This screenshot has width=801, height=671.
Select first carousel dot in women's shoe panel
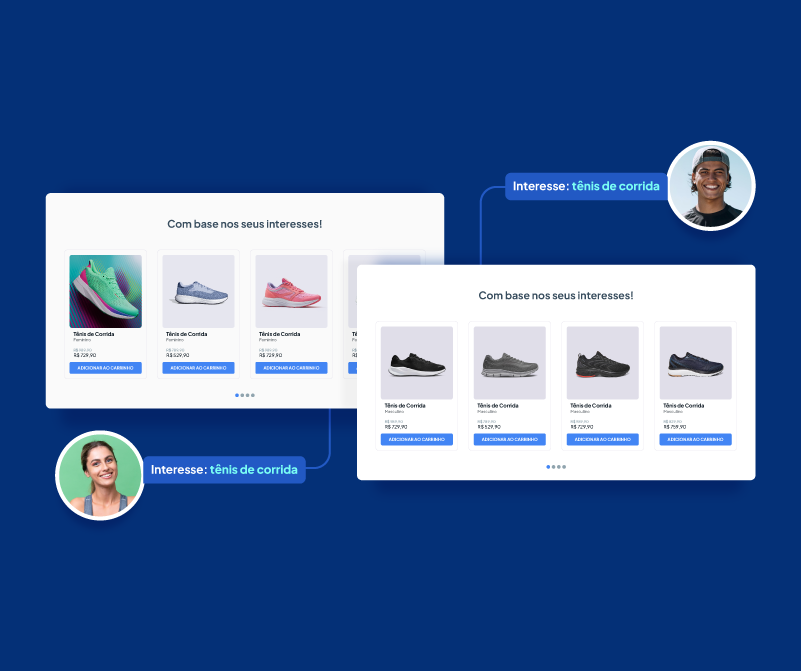[237, 395]
